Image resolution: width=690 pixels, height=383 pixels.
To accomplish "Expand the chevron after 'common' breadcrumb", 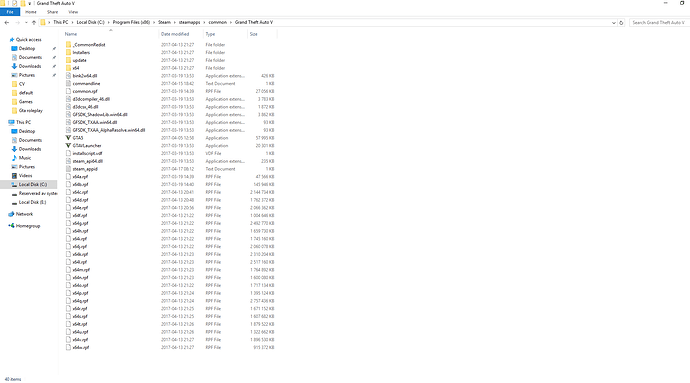I will 231,22.
